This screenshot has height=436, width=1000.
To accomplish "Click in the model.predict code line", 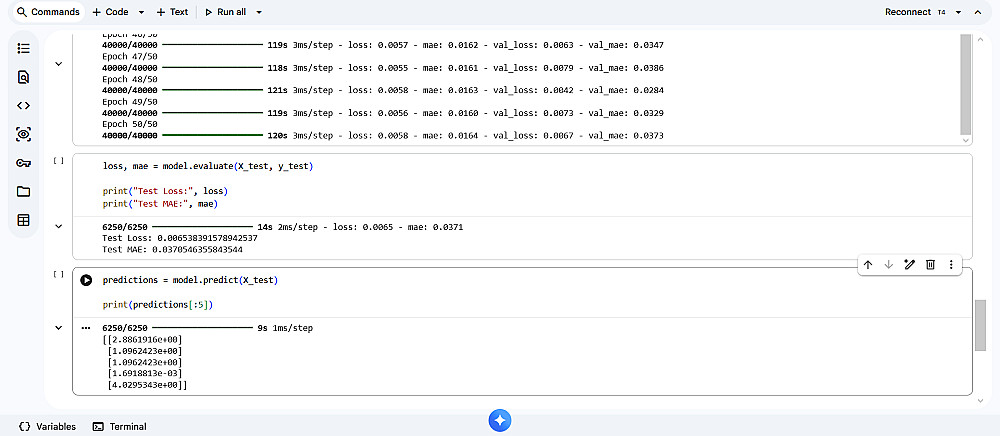I will (190, 280).
